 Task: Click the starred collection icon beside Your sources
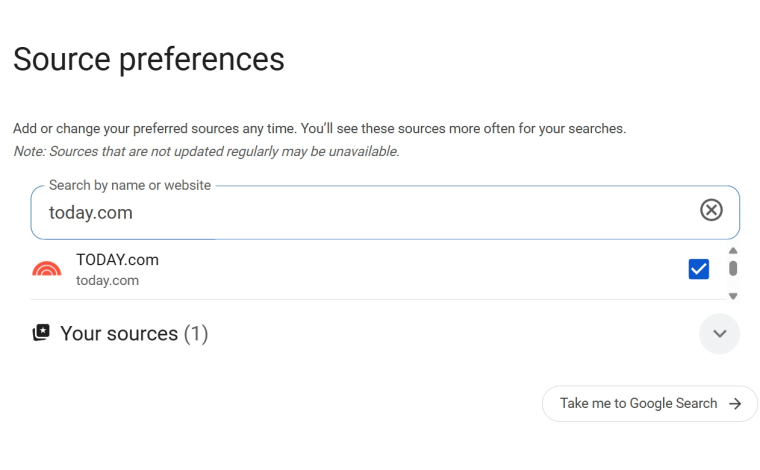pos(41,333)
